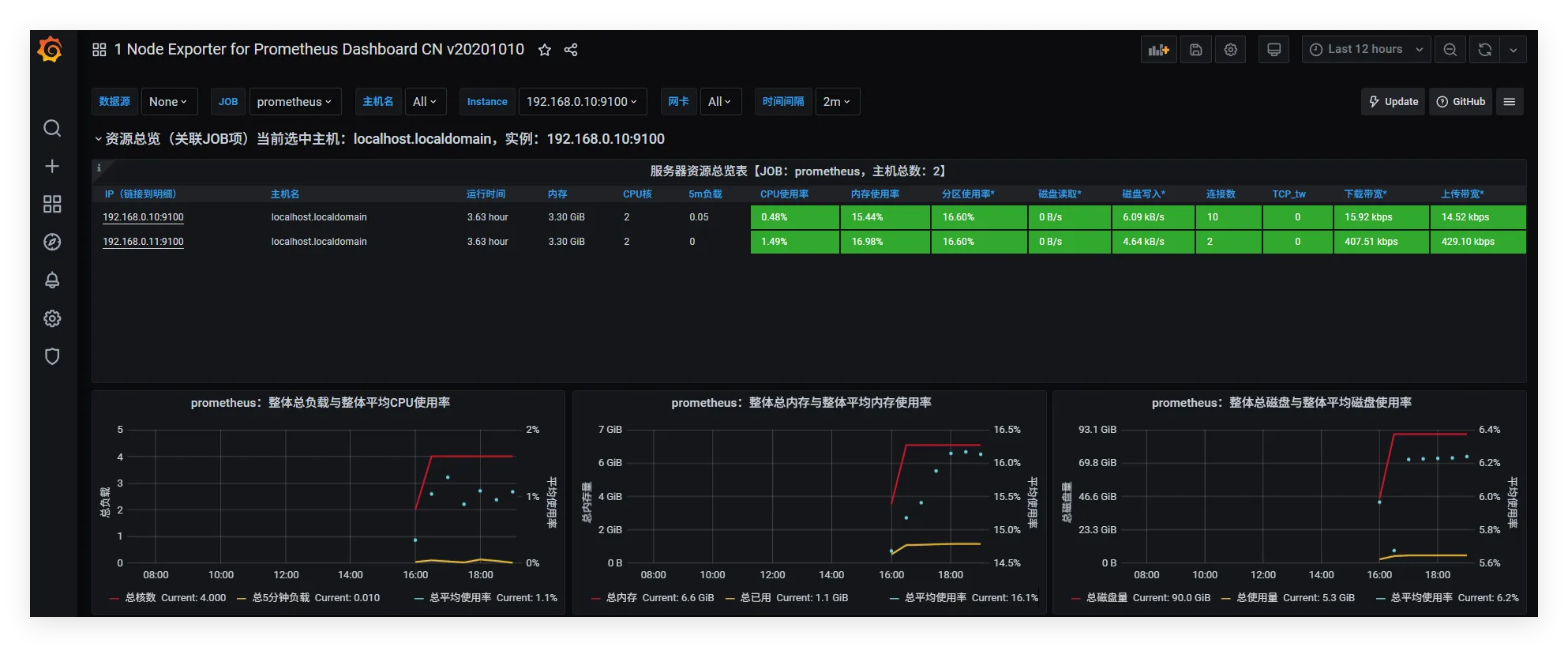
Task: Open Server Admin shield icon
Action: coord(52,356)
